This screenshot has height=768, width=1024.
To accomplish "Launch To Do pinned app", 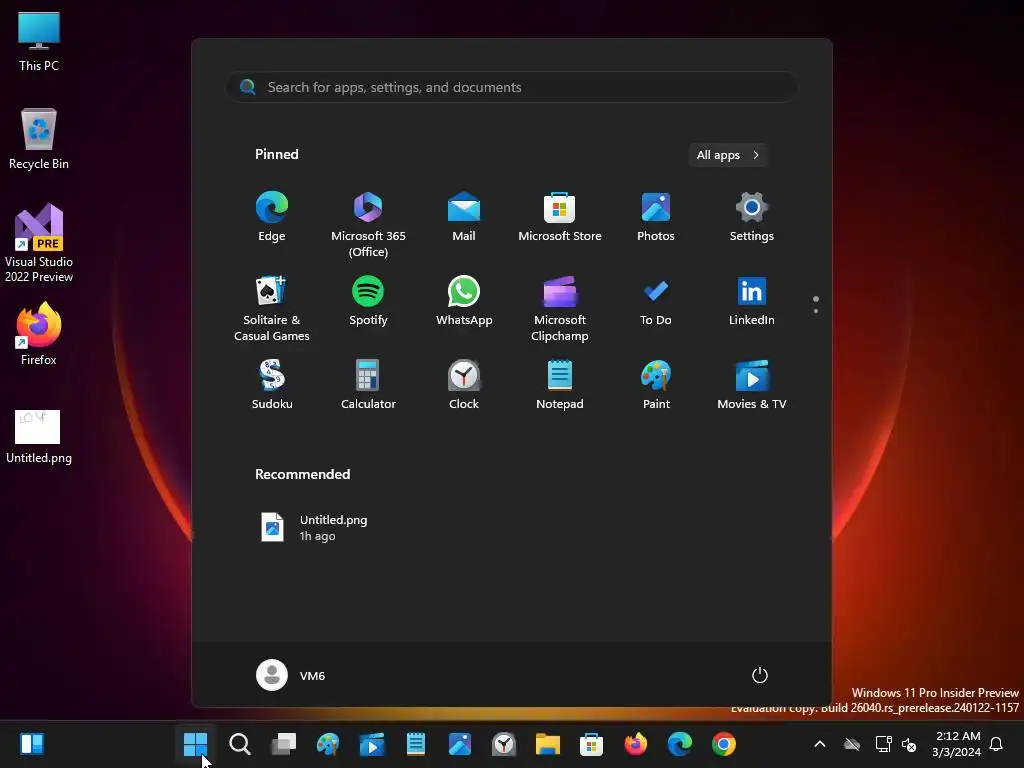I will tap(656, 301).
